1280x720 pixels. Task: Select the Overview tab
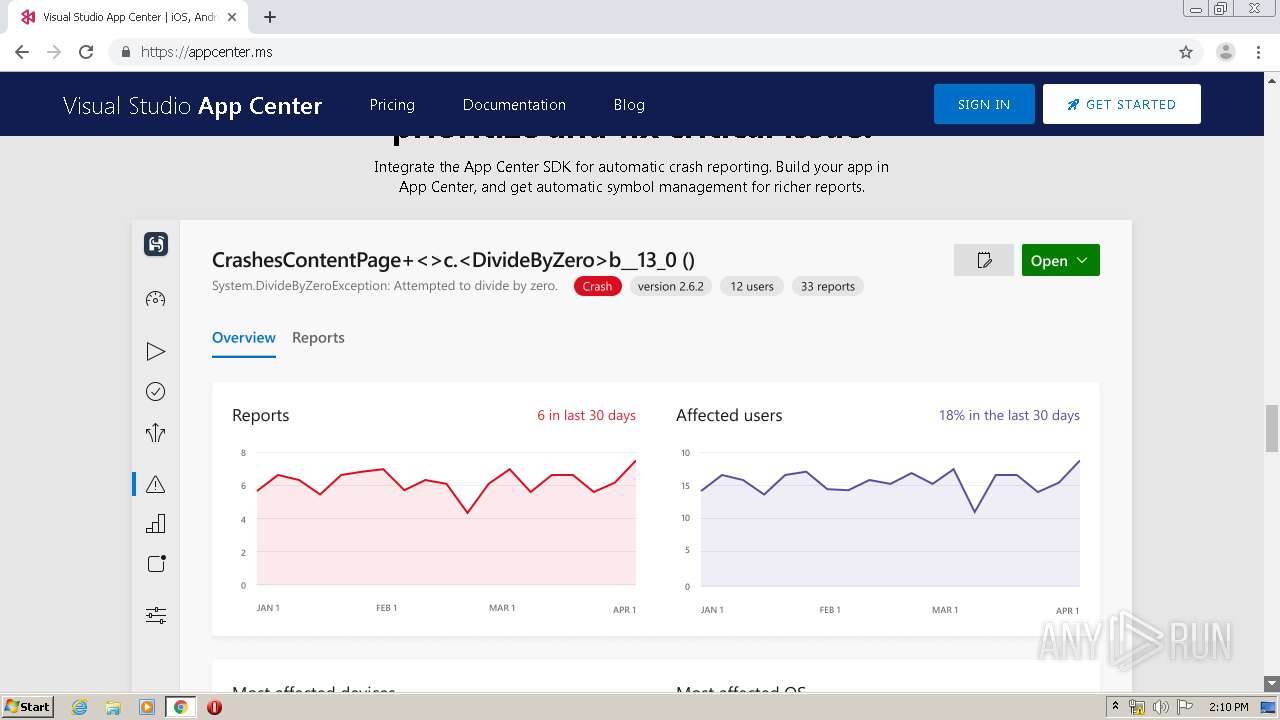244,338
